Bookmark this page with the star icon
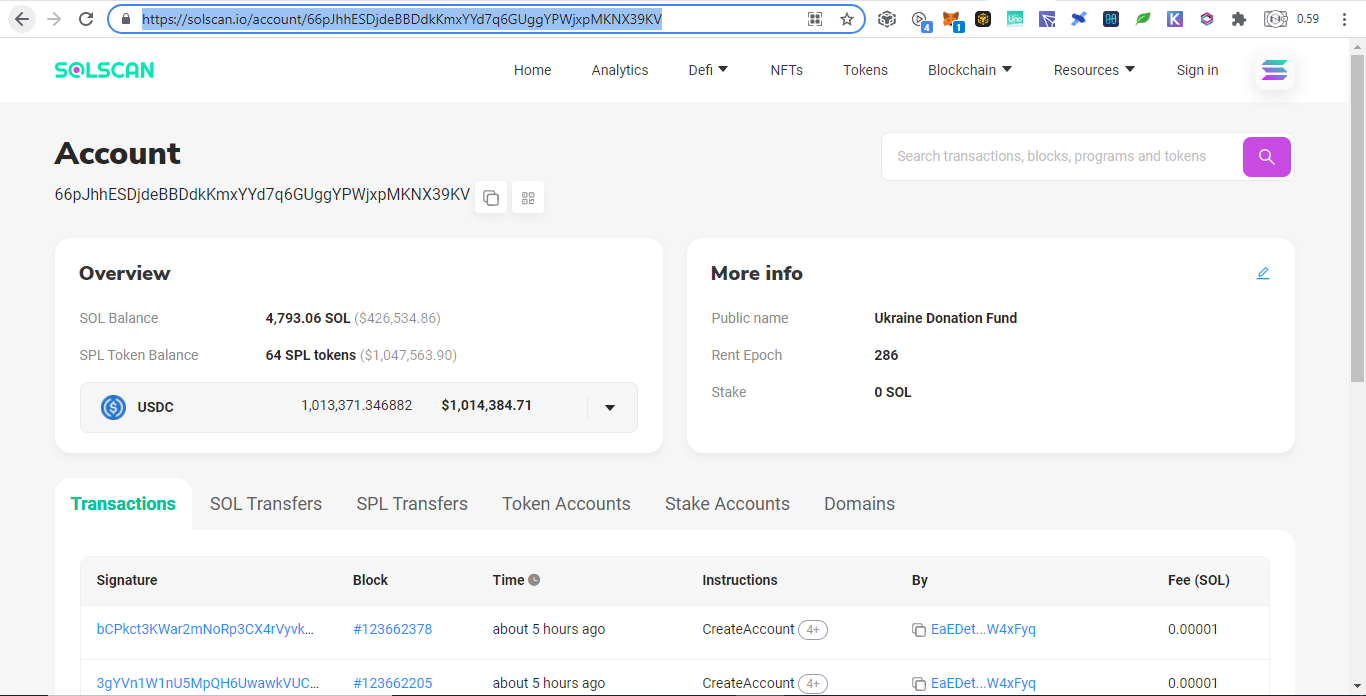This screenshot has width=1366, height=696. pyautogui.click(x=847, y=19)
